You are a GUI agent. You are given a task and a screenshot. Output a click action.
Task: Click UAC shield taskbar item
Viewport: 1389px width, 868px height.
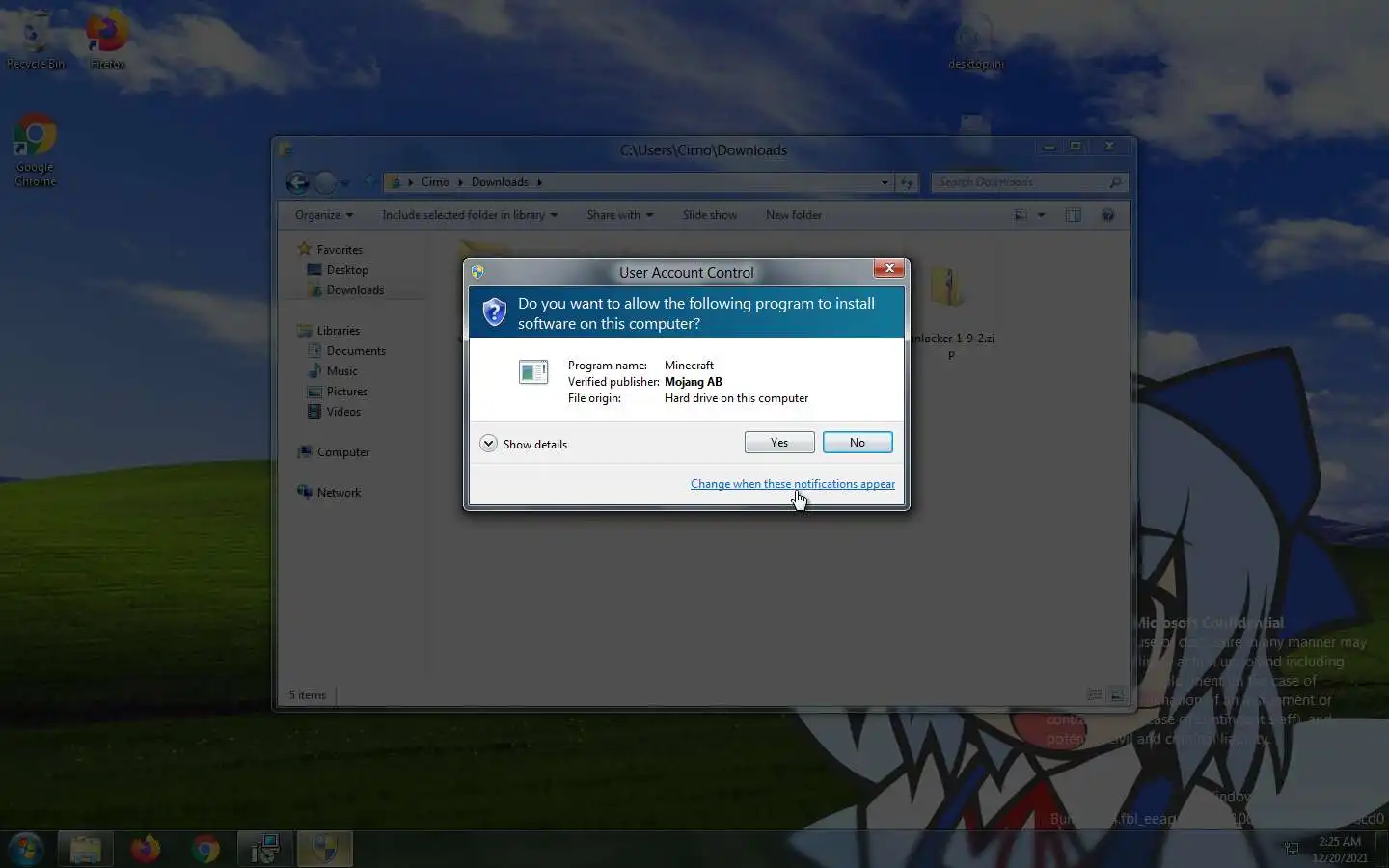click(x=325, y=849)
